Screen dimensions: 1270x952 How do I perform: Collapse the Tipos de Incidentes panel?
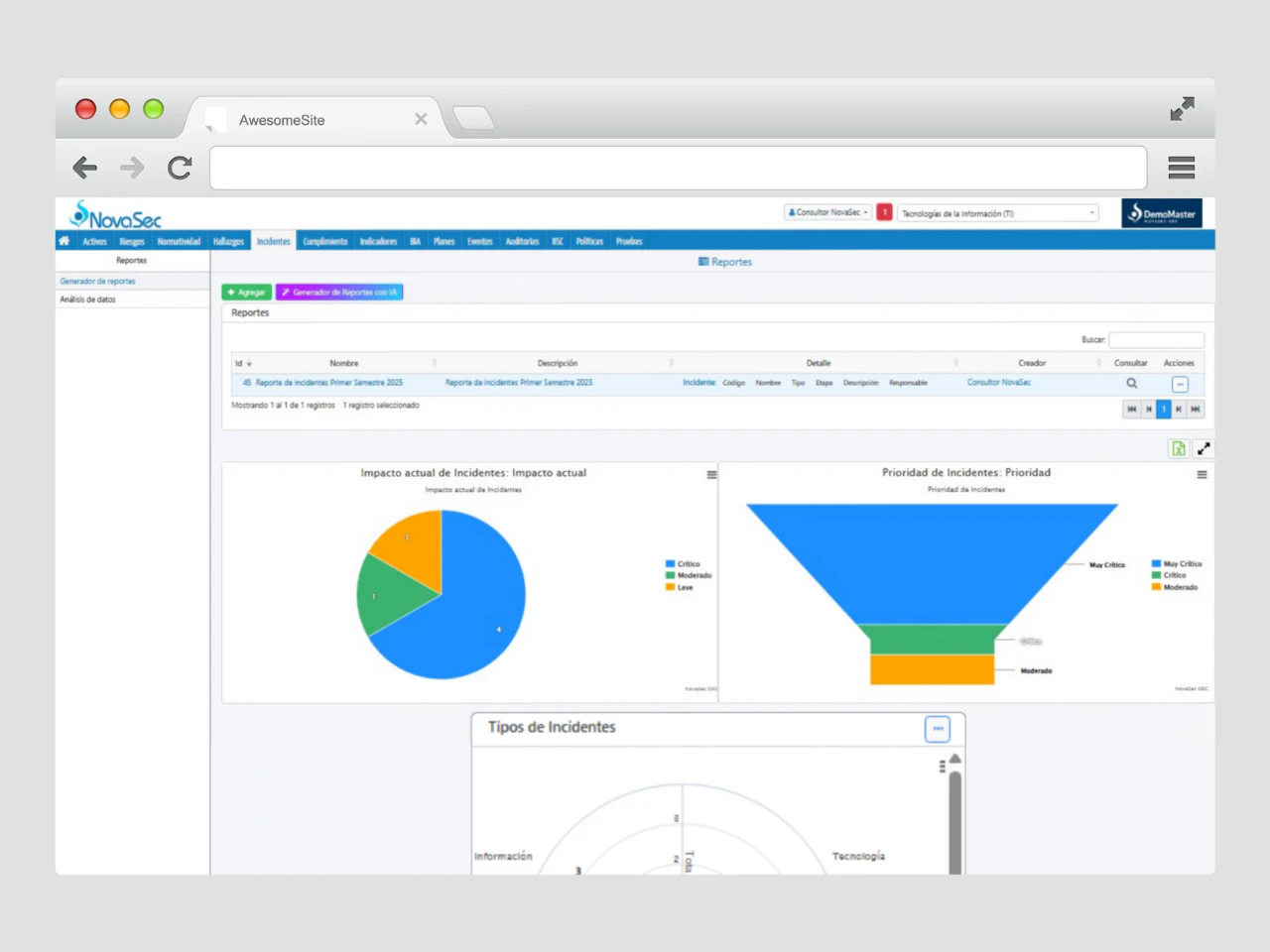(937, 729)
